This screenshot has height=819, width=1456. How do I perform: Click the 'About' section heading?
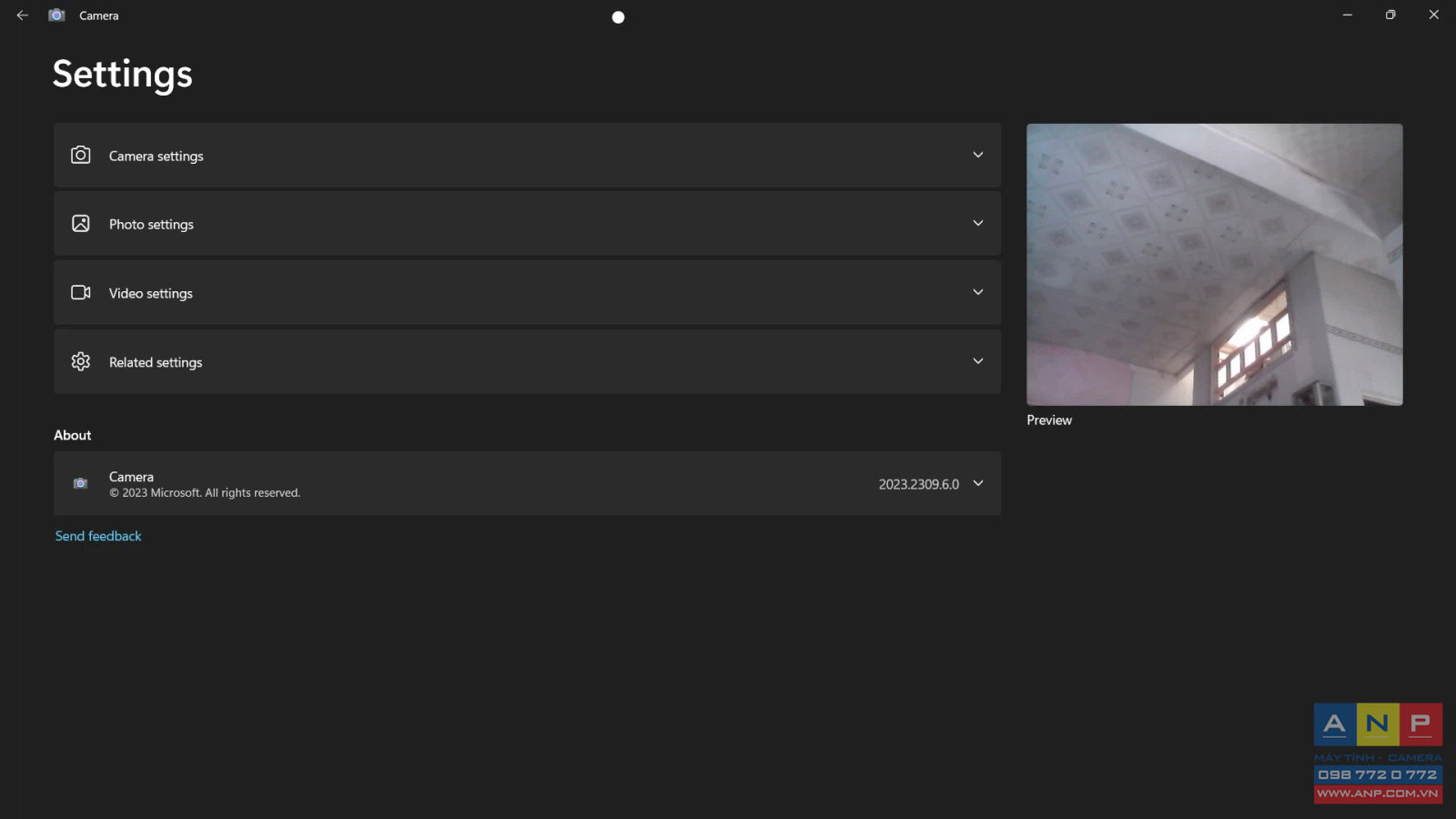coord(73,435)
